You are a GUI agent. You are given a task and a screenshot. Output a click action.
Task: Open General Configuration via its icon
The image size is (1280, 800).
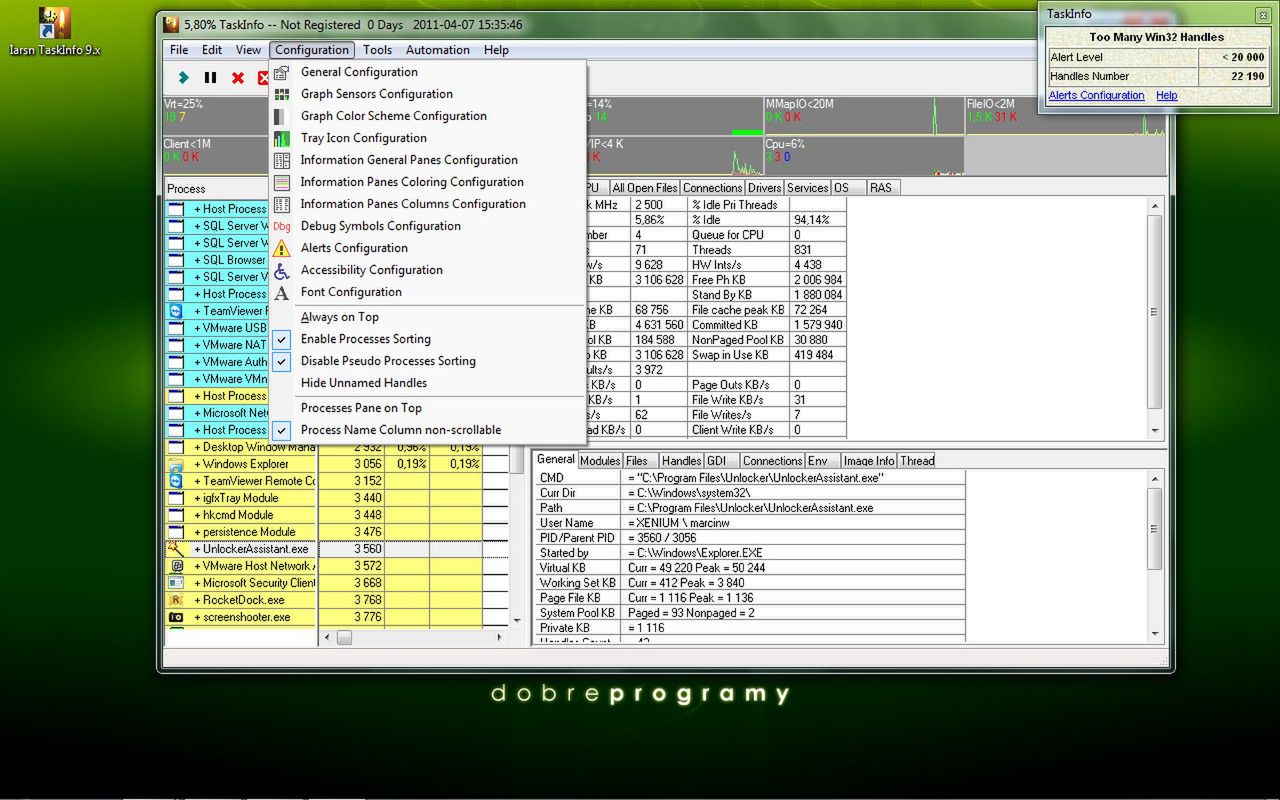pyautogui.click(x=282, y=72)
